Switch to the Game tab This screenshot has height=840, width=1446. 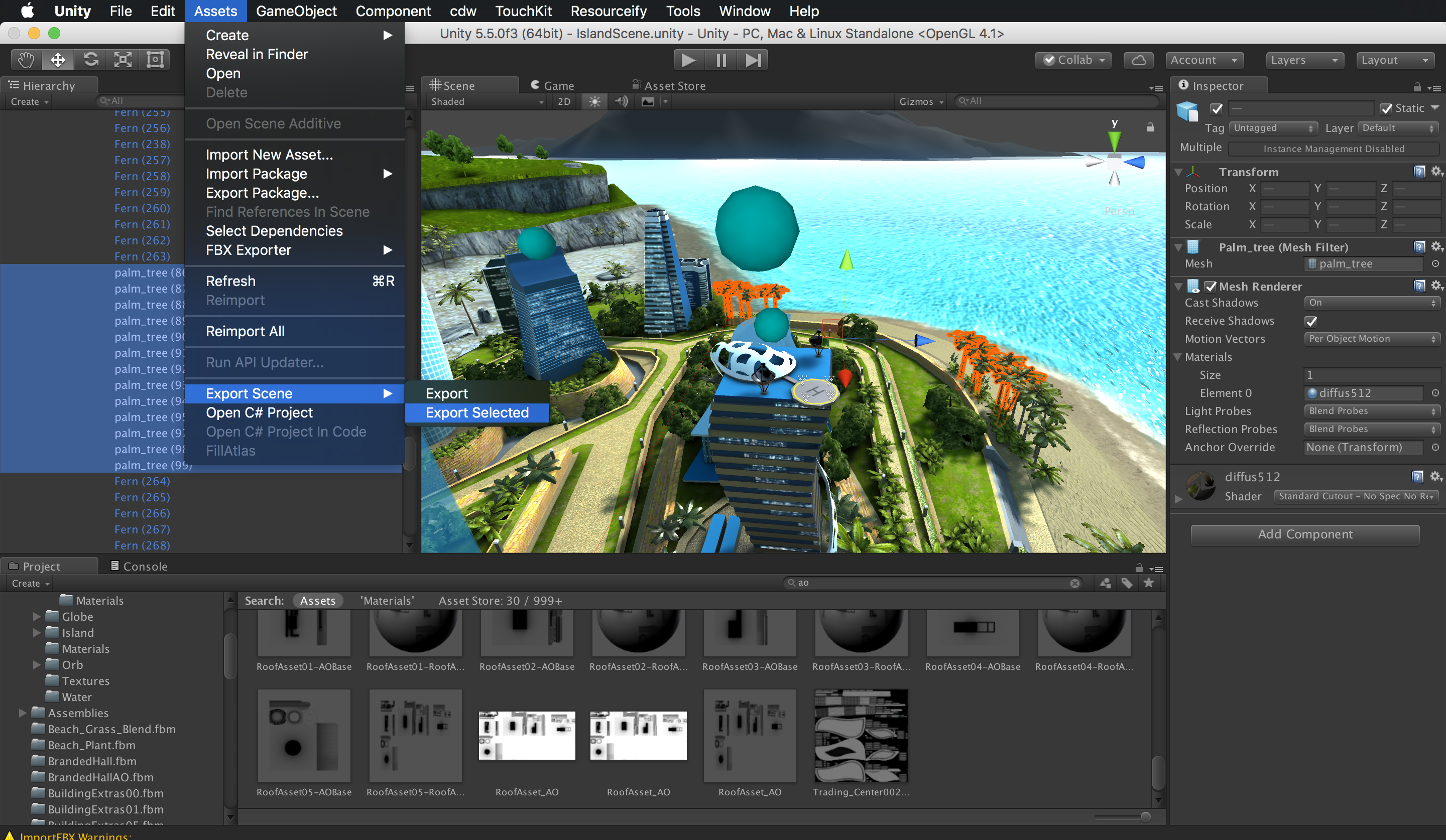(x=553, y=85)
